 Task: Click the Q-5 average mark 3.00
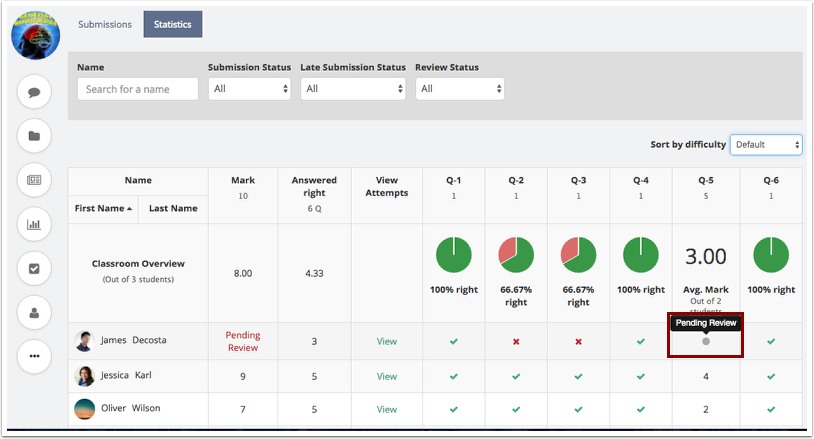tap(706, 256)
